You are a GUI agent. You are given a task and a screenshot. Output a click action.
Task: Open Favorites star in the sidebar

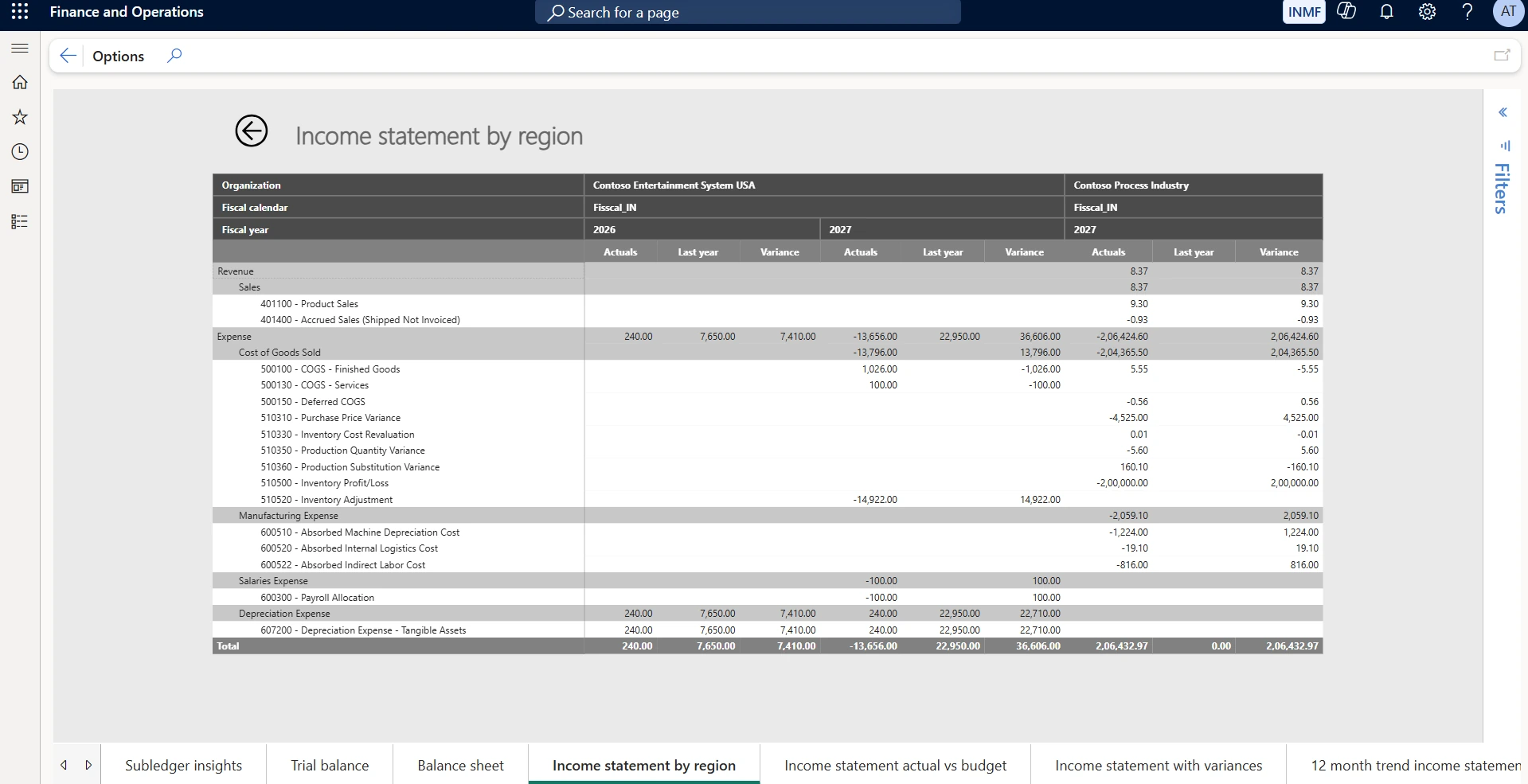(20, 117)
